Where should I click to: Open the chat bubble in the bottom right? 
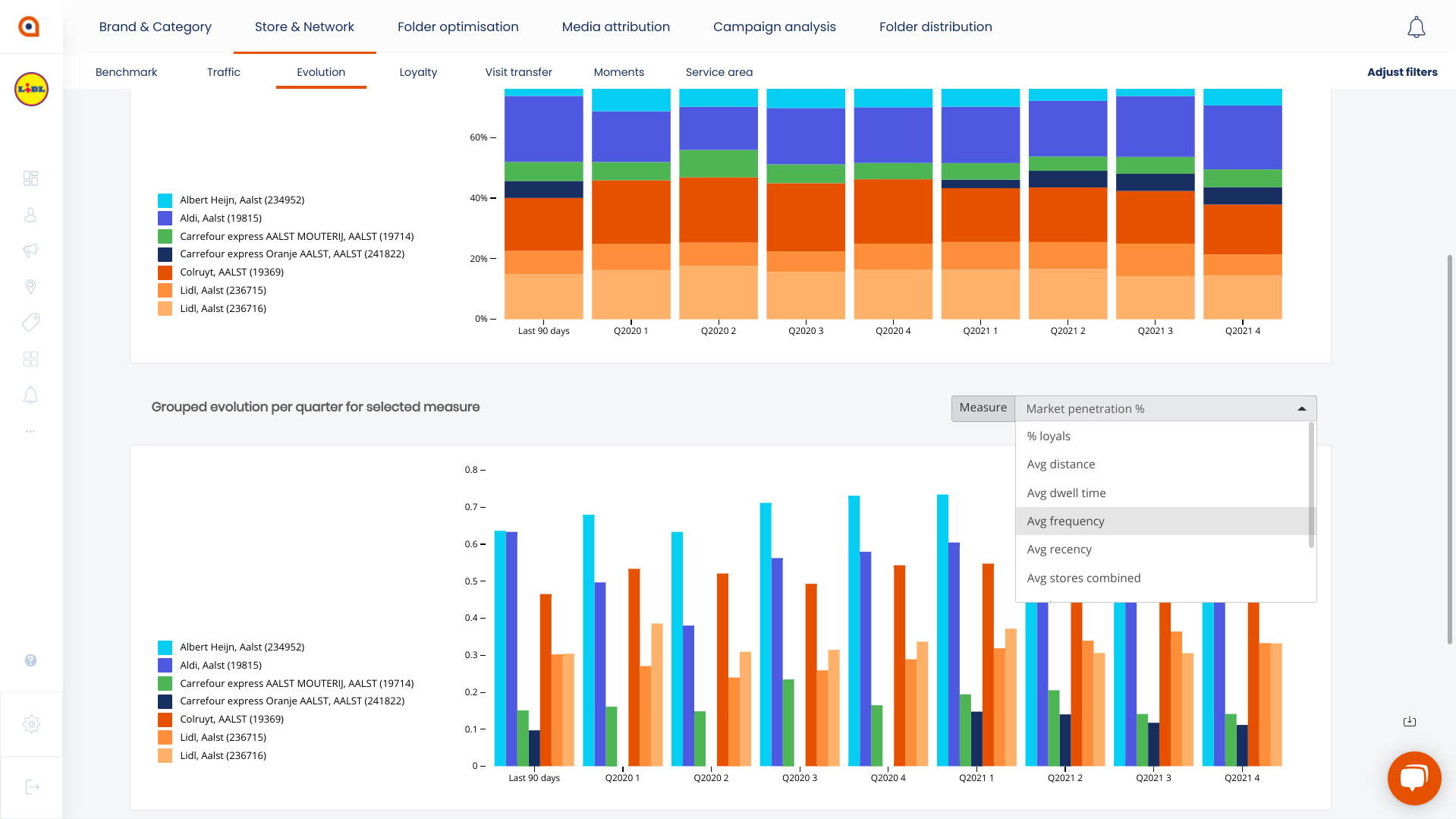[1414, 777]
